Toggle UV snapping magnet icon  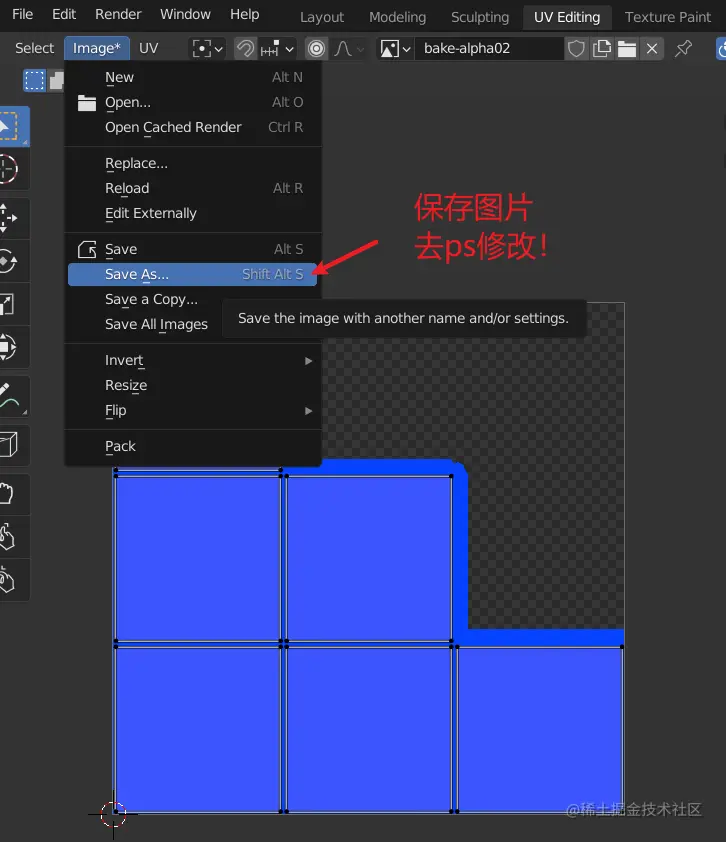(245, 49)
